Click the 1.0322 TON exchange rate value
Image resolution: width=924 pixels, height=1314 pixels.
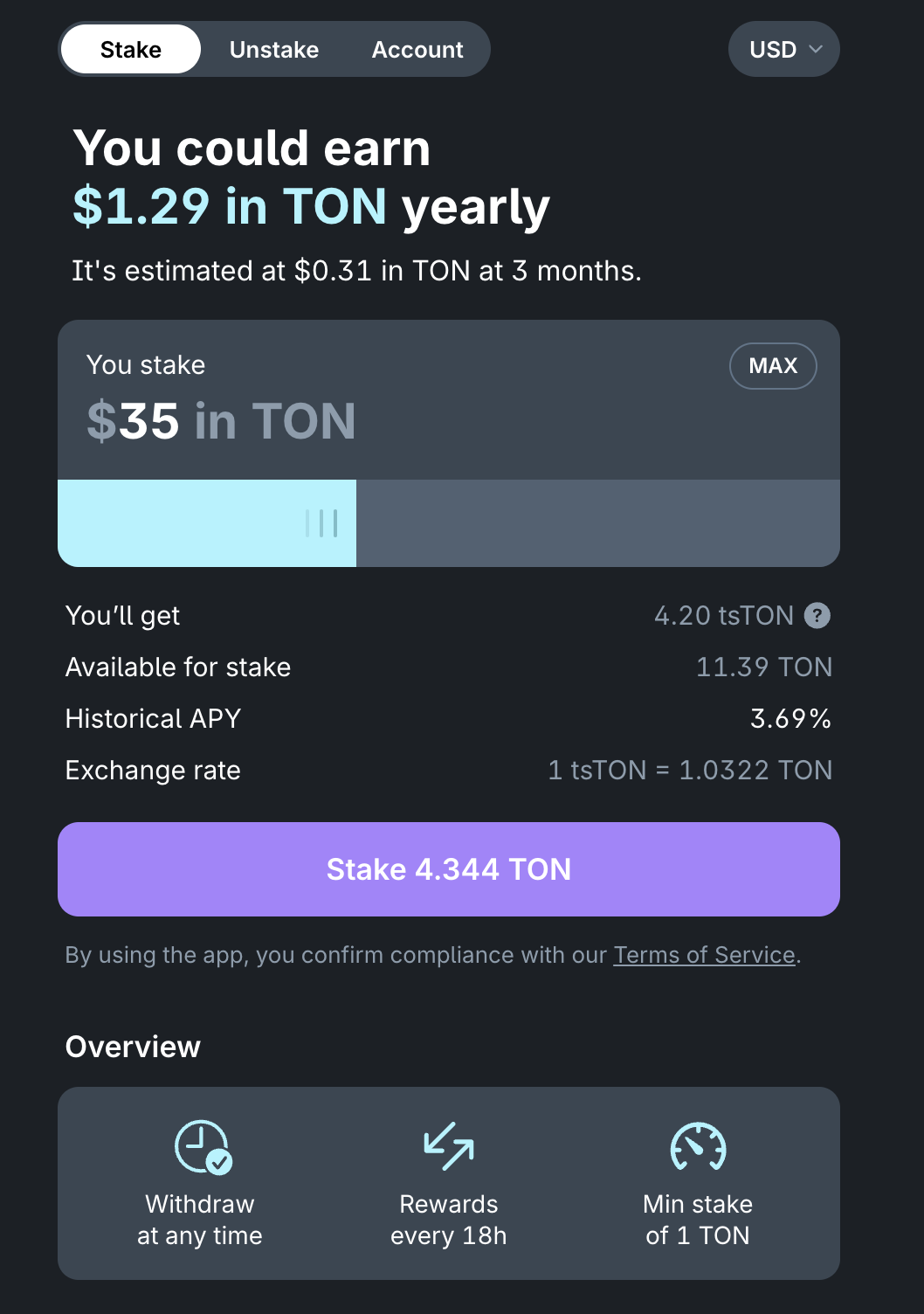755,771
